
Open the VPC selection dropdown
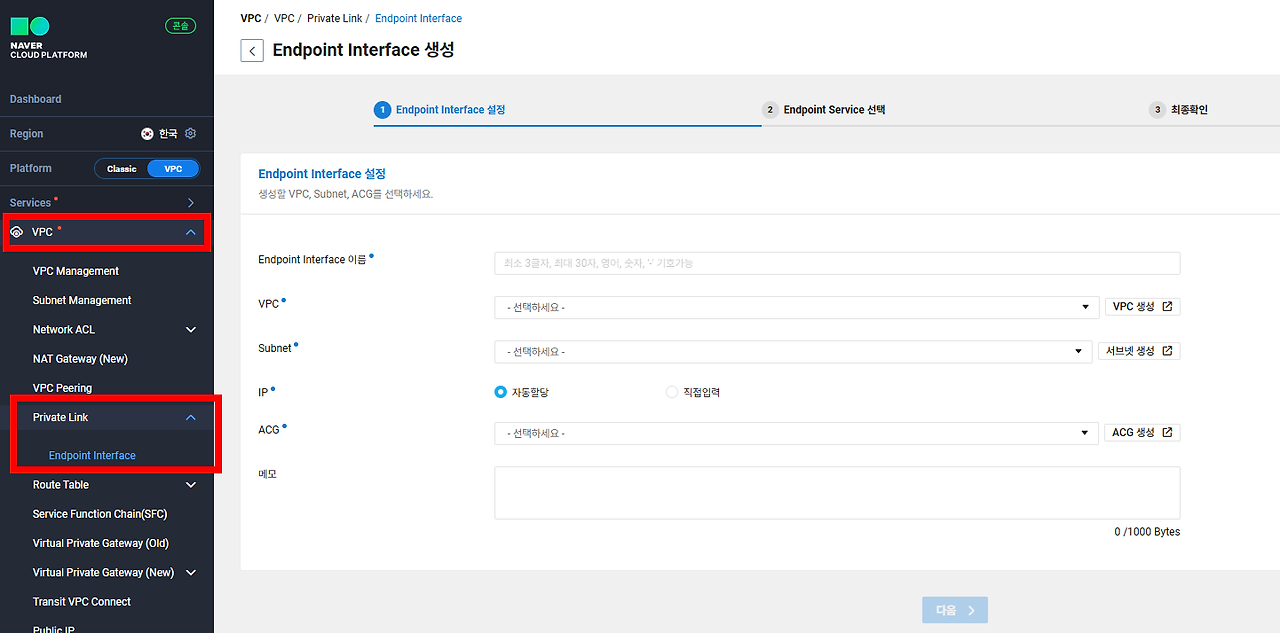pos(796,307)
